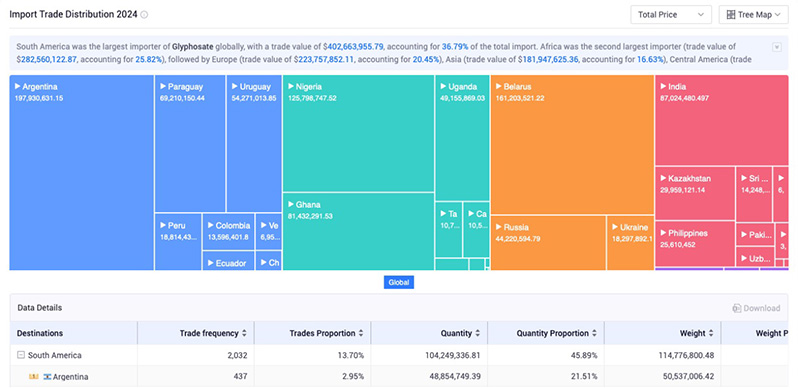Sort table by Quantity column

click(x=477, y=334)
